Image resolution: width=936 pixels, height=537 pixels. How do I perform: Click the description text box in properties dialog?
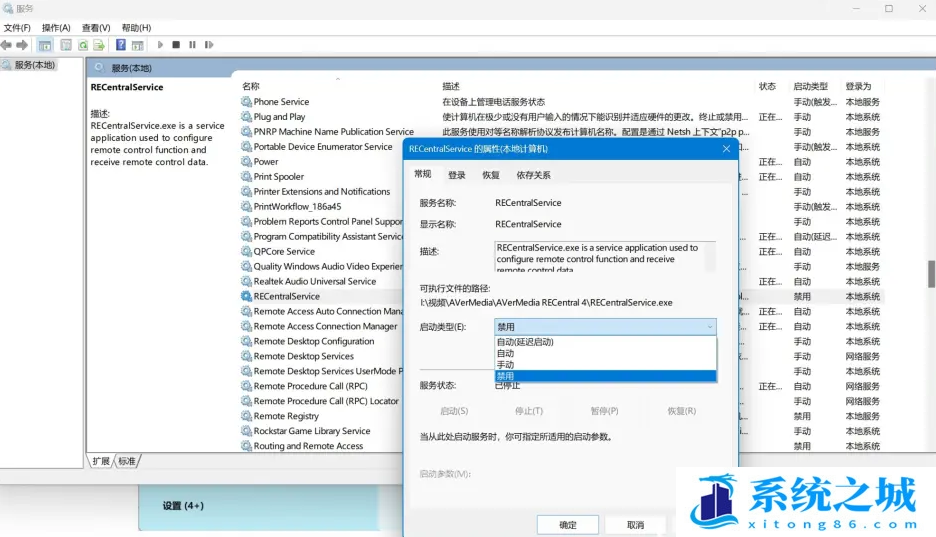[x=605, y=257]
